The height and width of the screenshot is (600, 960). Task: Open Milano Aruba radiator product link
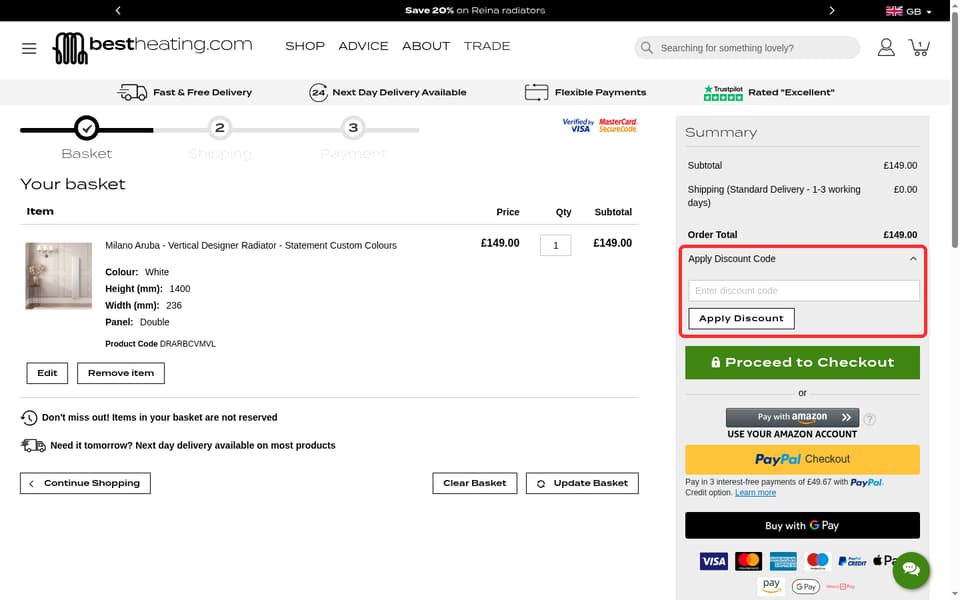click(251, 246)
